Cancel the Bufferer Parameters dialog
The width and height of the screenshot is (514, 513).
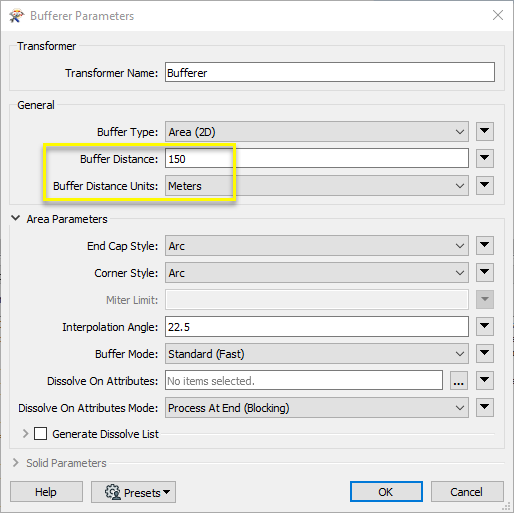[467, 492]
